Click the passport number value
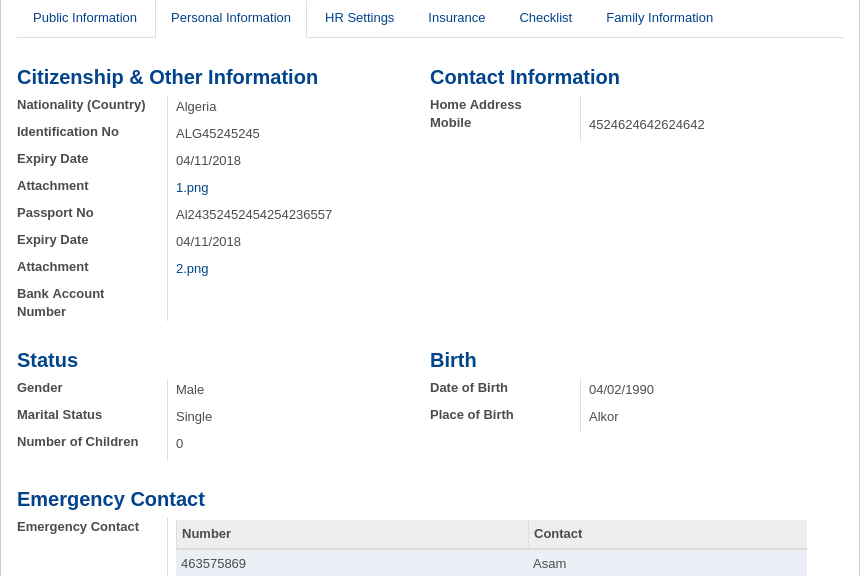 253,215
